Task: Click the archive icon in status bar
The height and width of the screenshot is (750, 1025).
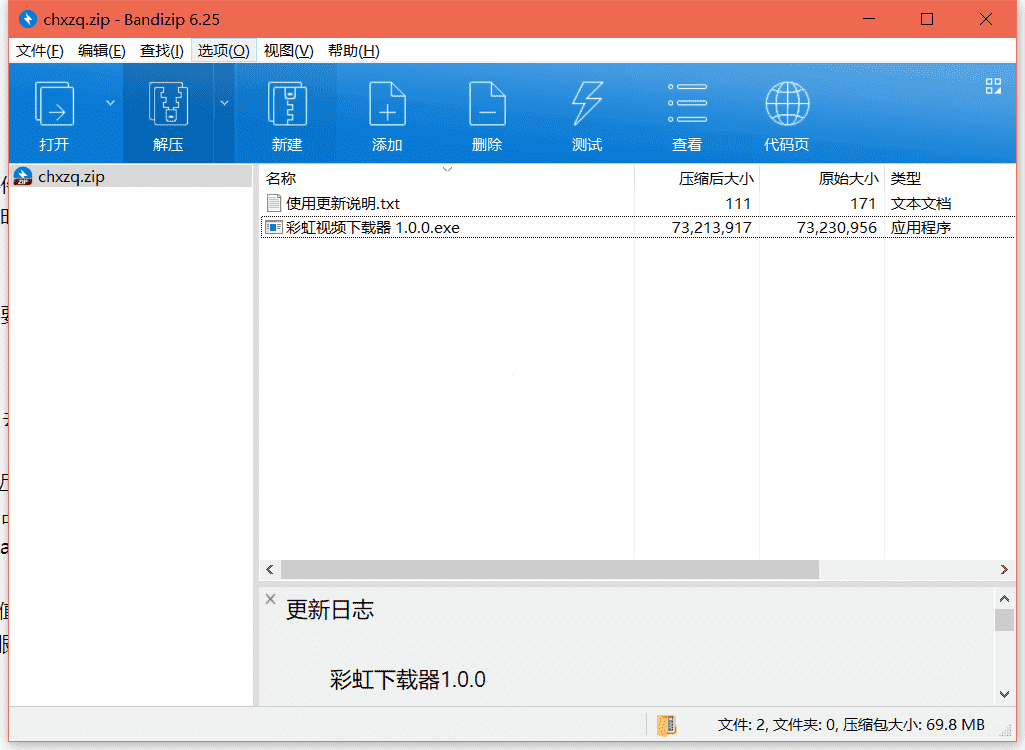Action: [667, 724]
